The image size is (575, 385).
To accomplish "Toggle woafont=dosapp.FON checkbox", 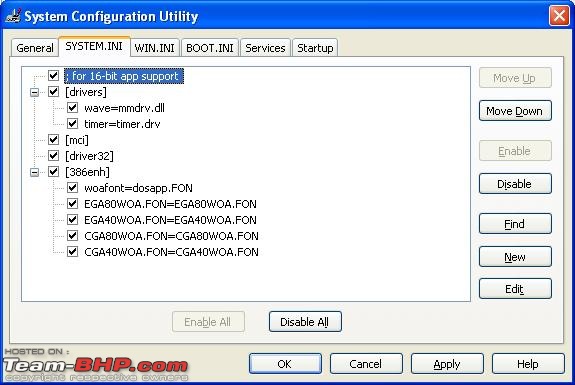I will [x=73, y=188].
